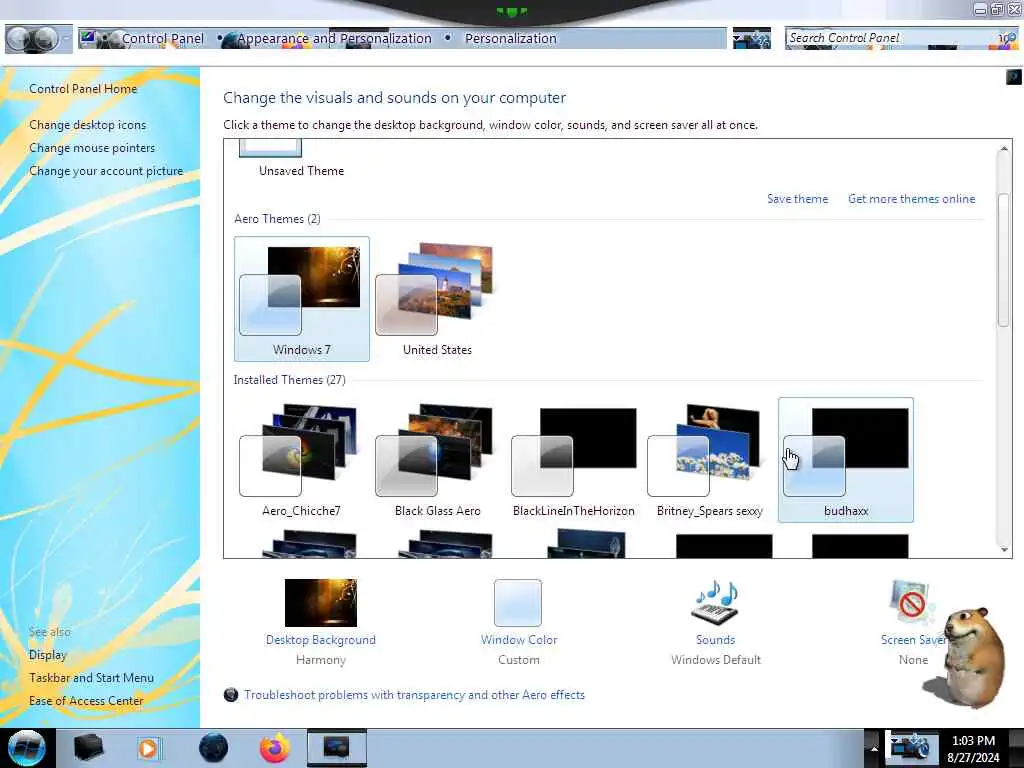
Task: Click the Unsaved Theme thumbnail
Action: (270, 148)
